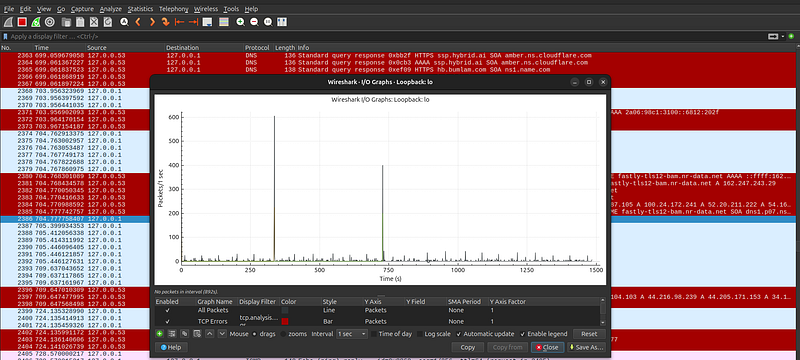The image size is (800, 360).
Task: Click the display filter input field
Action: [388, 37]
